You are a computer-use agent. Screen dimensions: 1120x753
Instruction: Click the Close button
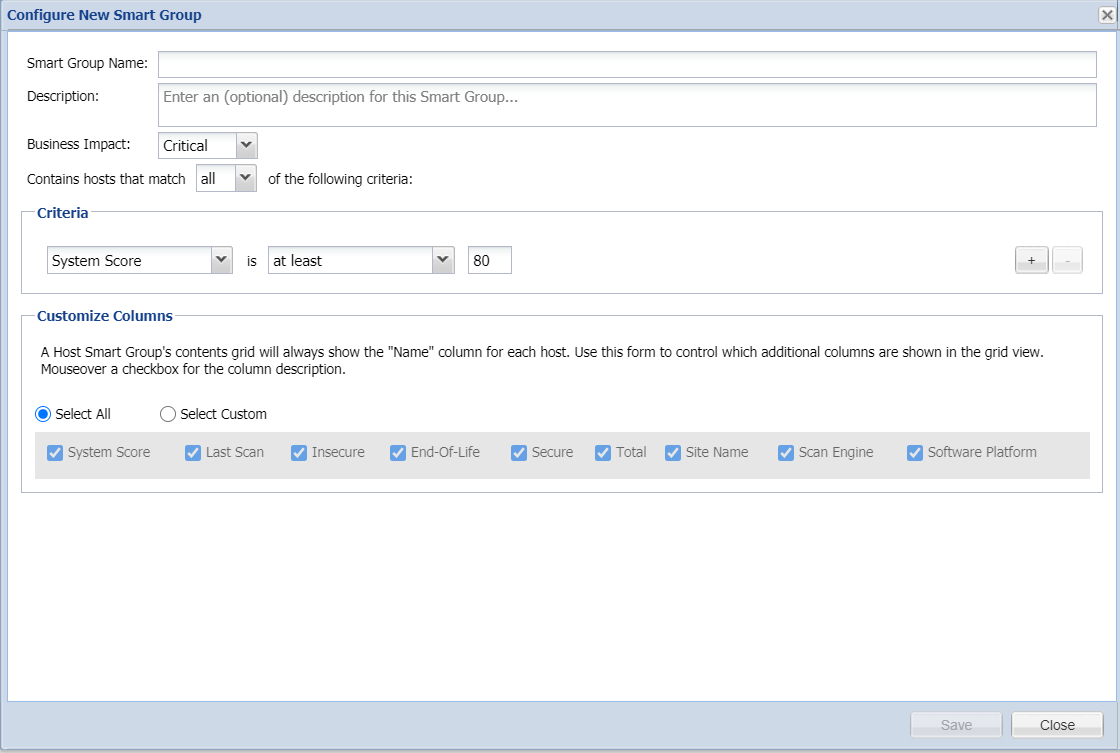1056,725
